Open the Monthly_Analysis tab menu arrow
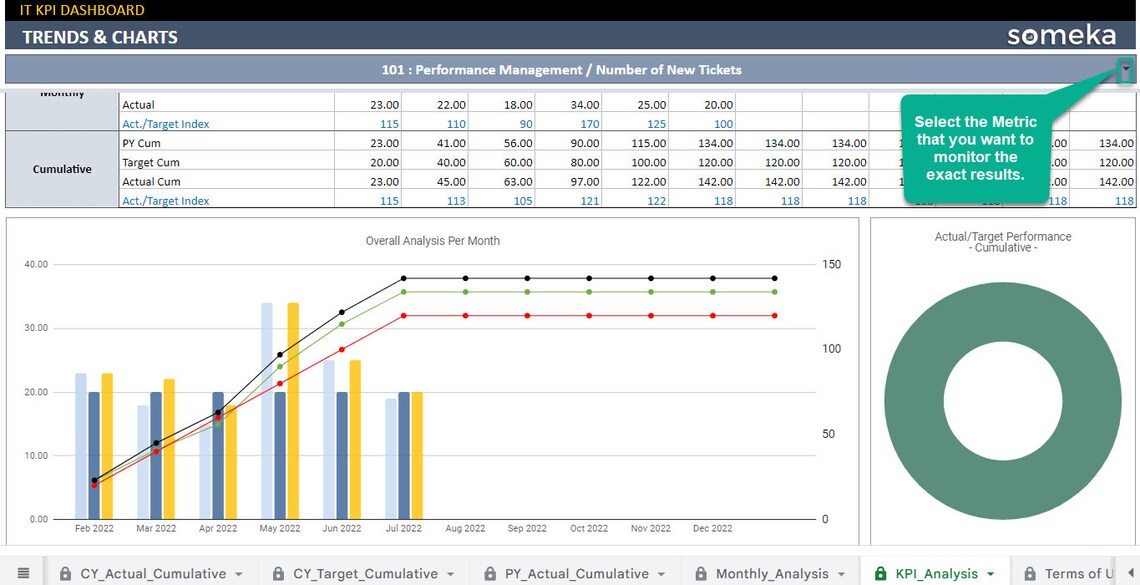 click(x=841, y=574)
